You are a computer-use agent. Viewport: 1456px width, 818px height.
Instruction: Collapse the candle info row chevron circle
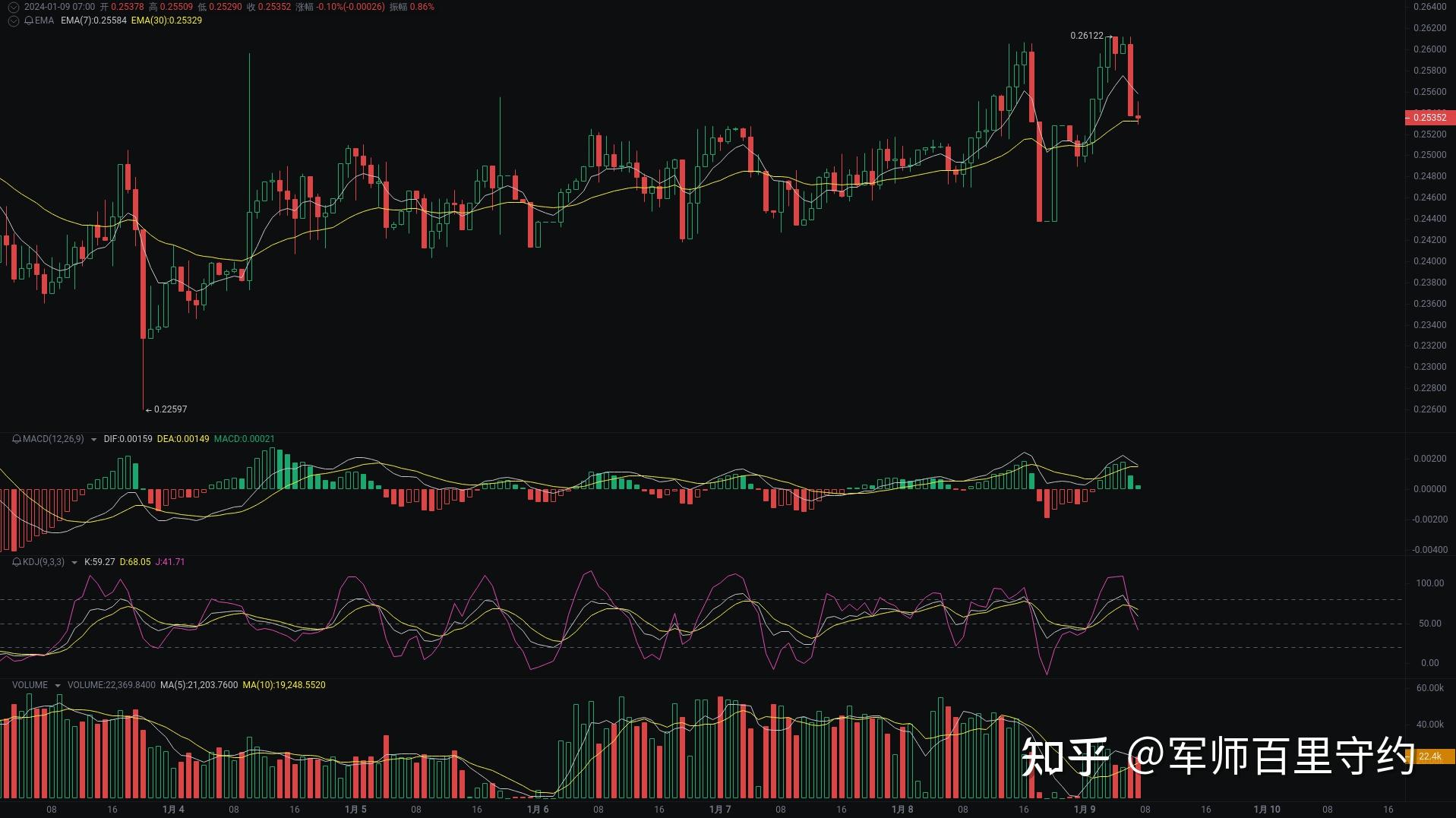13,7
